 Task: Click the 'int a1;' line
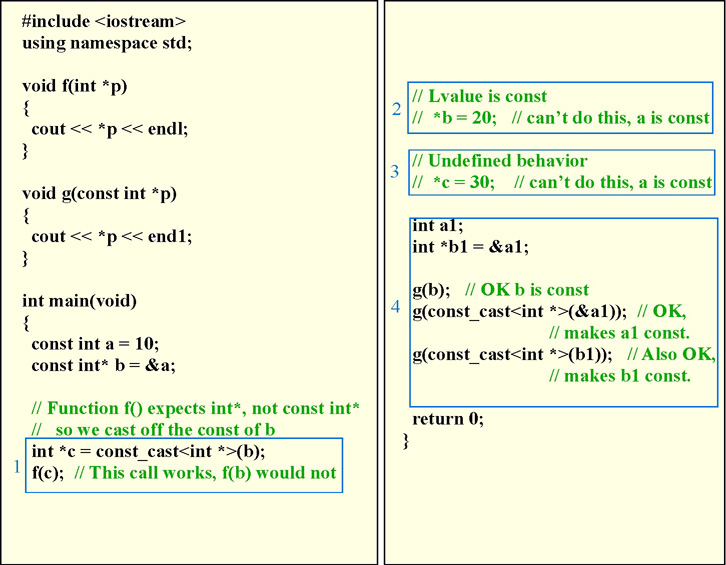438,226
